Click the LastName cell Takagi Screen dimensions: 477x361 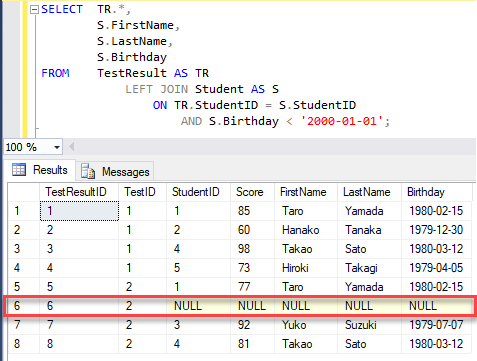pyautogui.click(x=369, y=268)
